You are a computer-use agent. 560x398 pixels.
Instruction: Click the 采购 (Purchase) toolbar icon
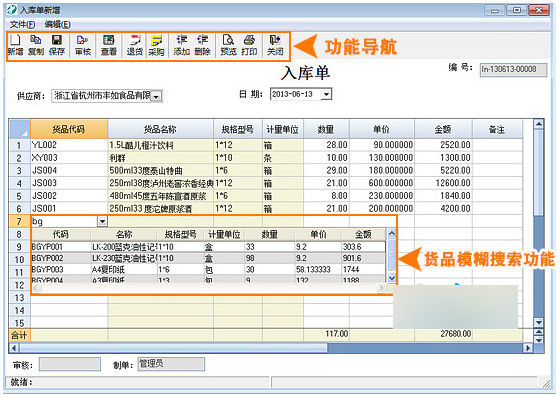(156, 45)
